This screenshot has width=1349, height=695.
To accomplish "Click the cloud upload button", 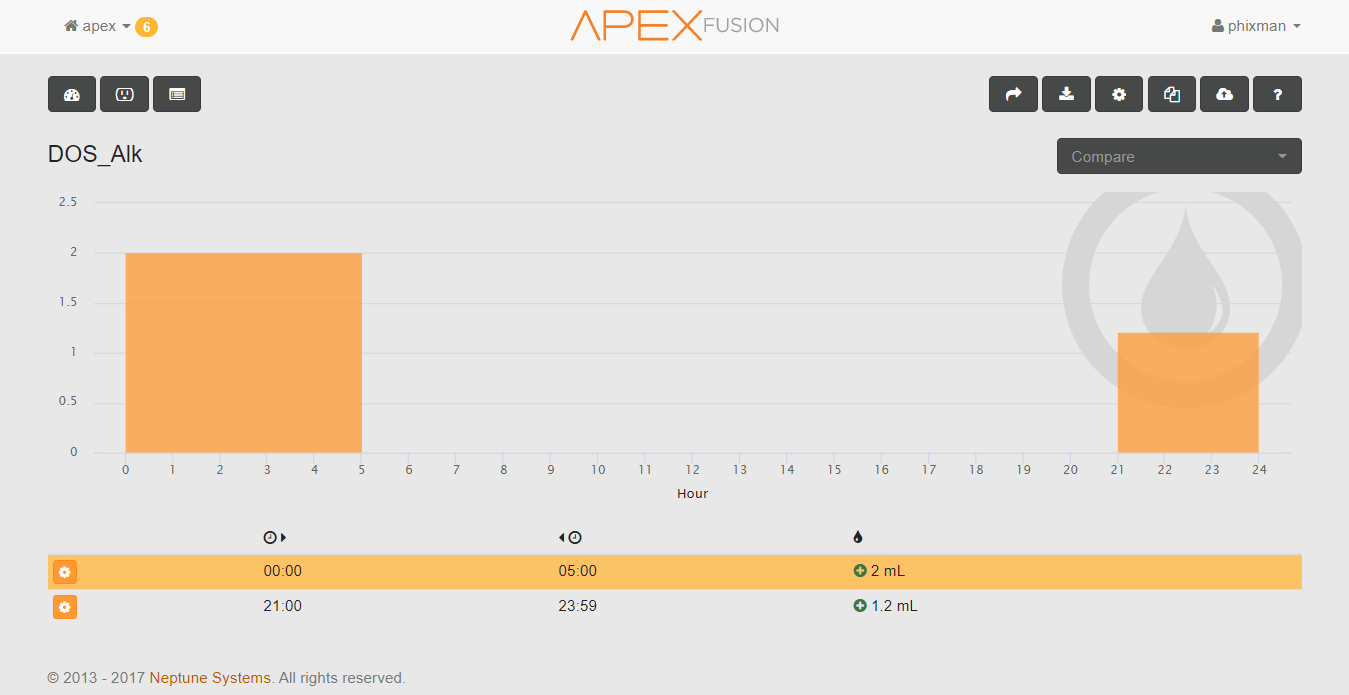I will pyautogui.click(x=1224, y=94).
